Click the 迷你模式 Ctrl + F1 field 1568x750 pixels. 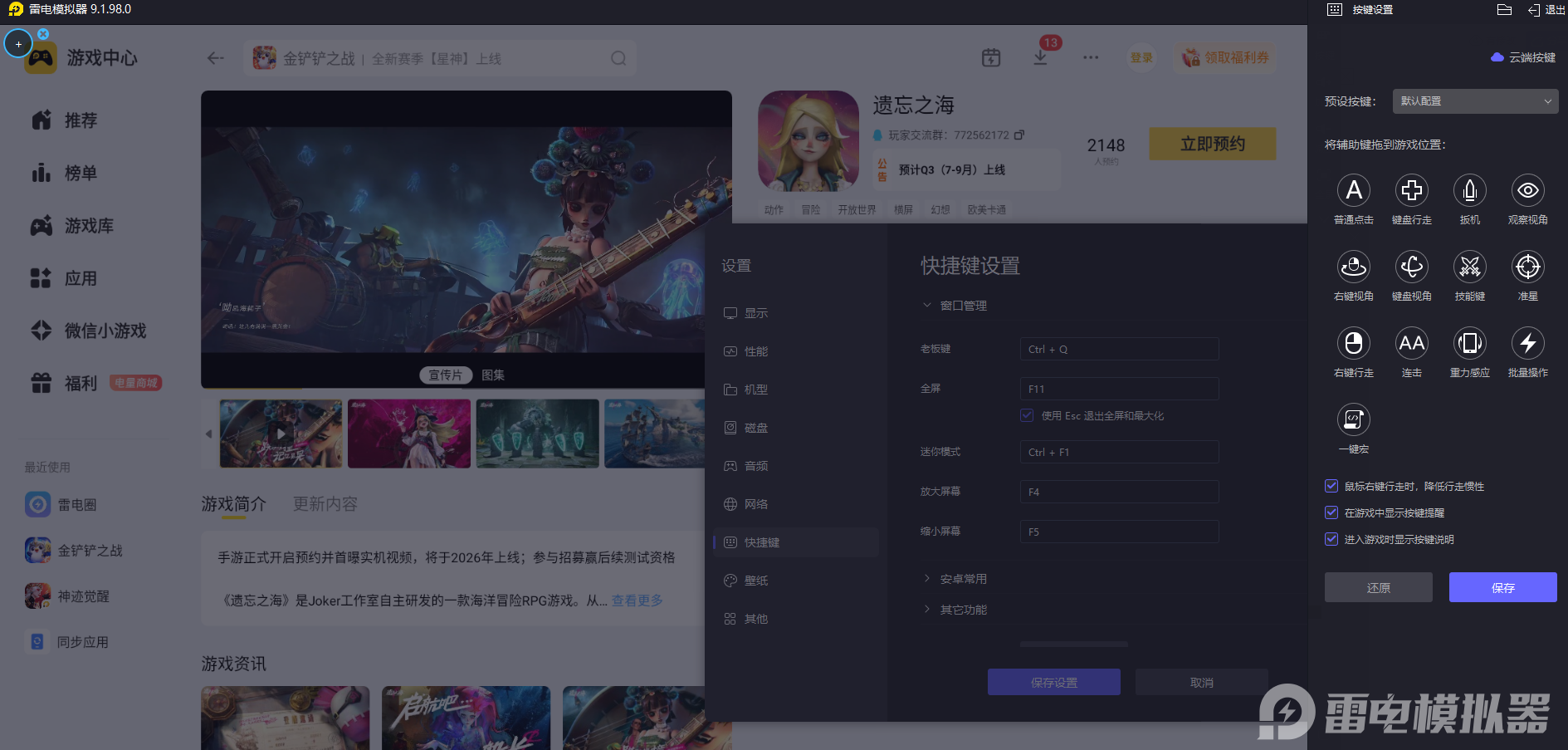click(1119, 452)
